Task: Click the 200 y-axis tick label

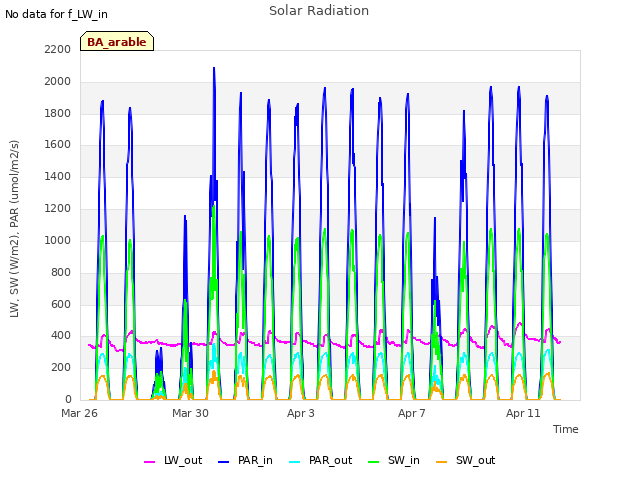Action: 61,367
